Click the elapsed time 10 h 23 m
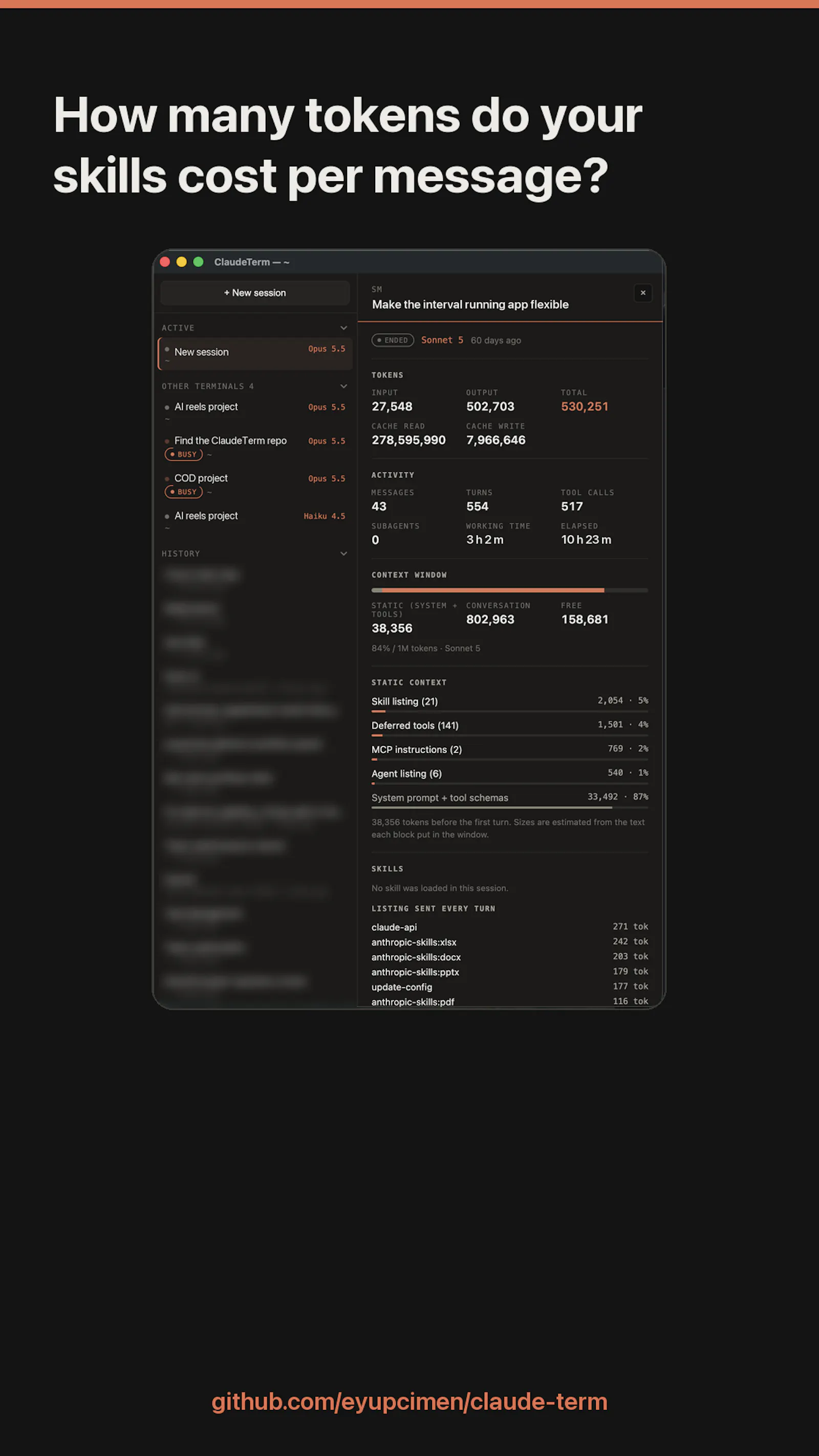This screenshot has height=1456, width=819. (586, 540)
